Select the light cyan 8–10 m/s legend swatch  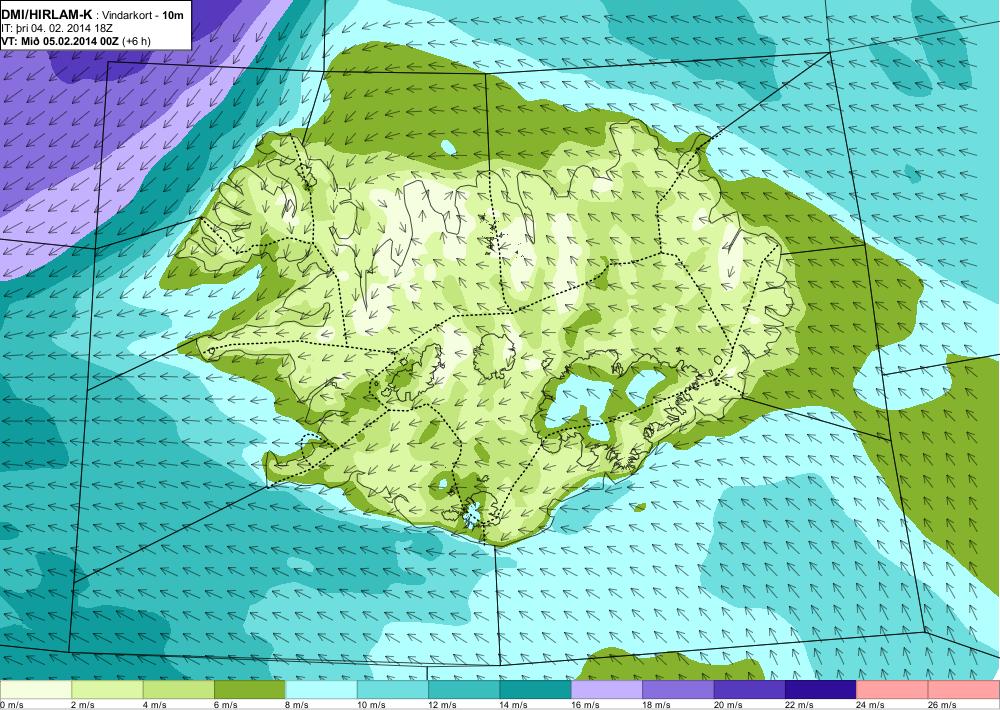(321, 690)
